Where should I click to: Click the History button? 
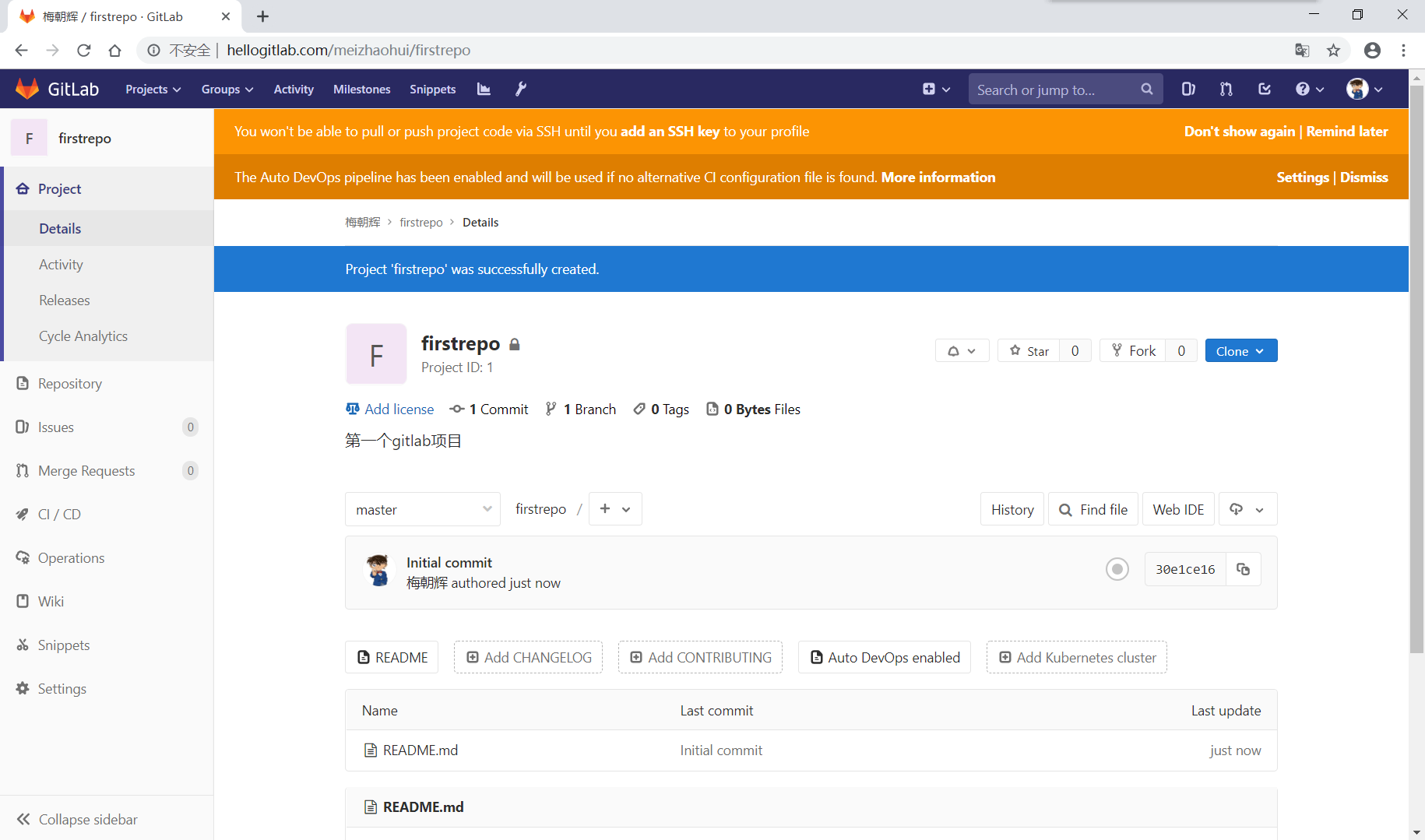1012,509
